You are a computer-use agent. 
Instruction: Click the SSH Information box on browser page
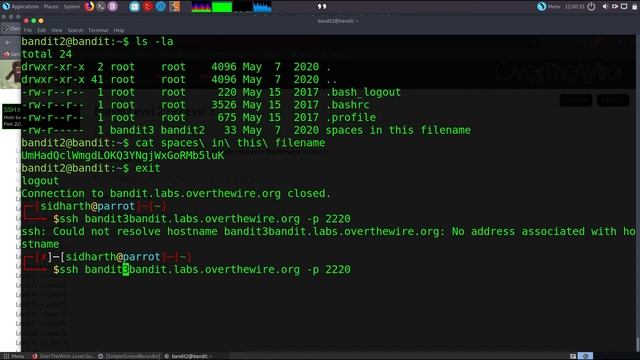pos(12,116)
